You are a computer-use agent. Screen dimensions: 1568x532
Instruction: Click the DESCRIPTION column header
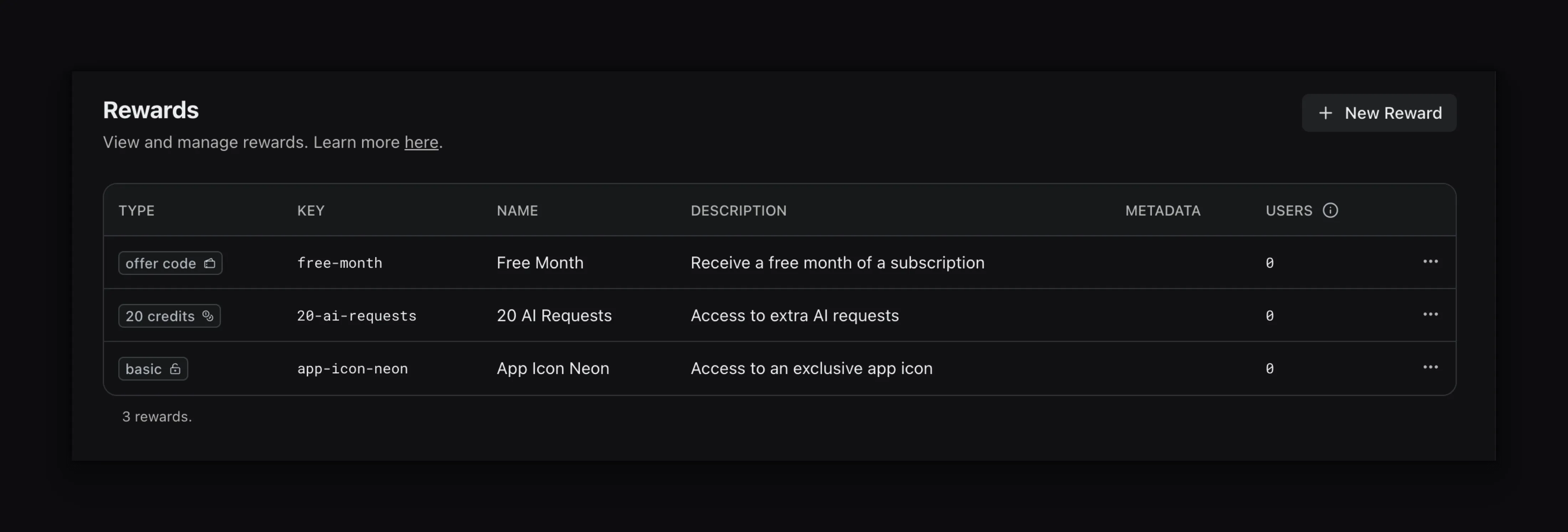(738, 211)
